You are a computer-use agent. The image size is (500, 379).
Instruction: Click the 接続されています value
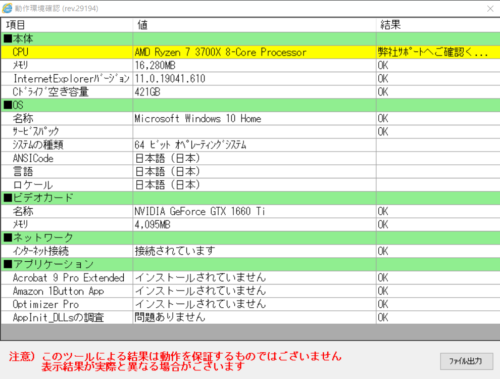tap(175, 251)
